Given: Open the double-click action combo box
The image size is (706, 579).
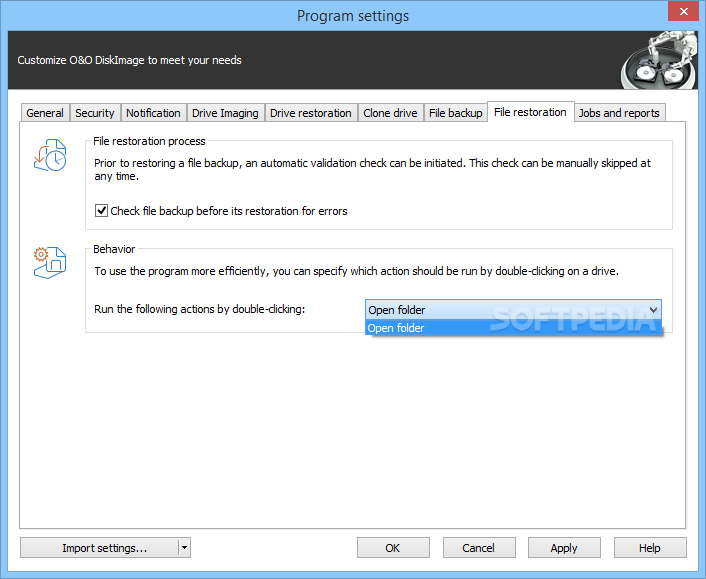Looking at the screenshot, I should (x=513, y=310).
